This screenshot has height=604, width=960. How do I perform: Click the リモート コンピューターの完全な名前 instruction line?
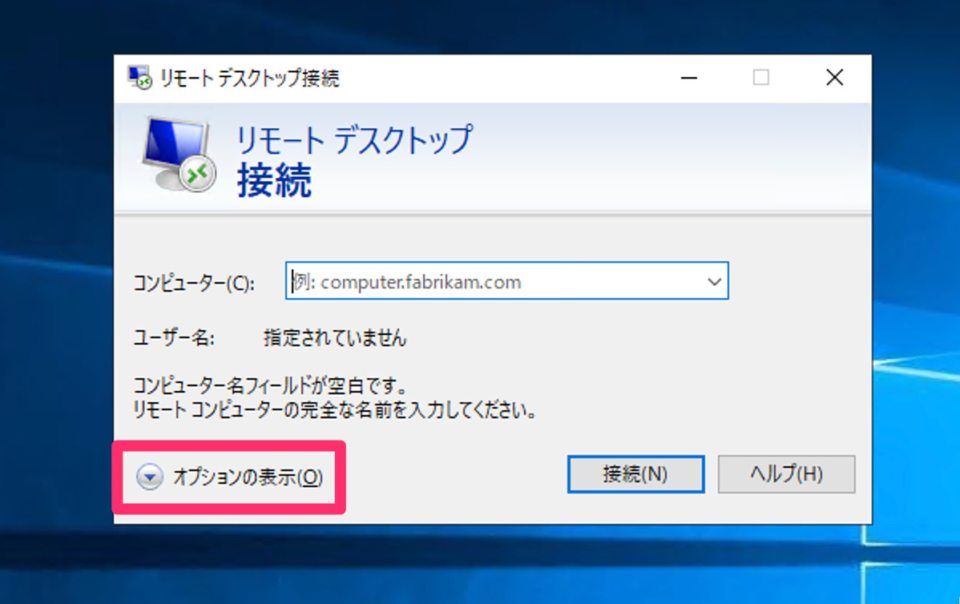coord(335,410)
